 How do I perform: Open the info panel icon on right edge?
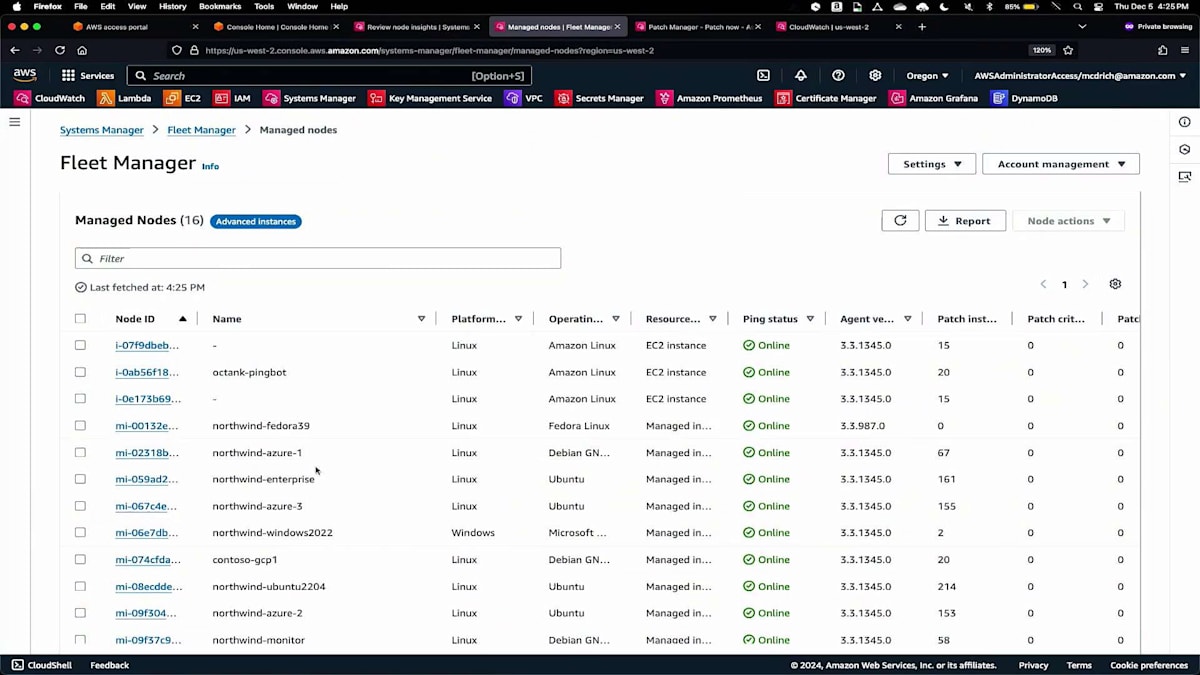(1185, 122)
